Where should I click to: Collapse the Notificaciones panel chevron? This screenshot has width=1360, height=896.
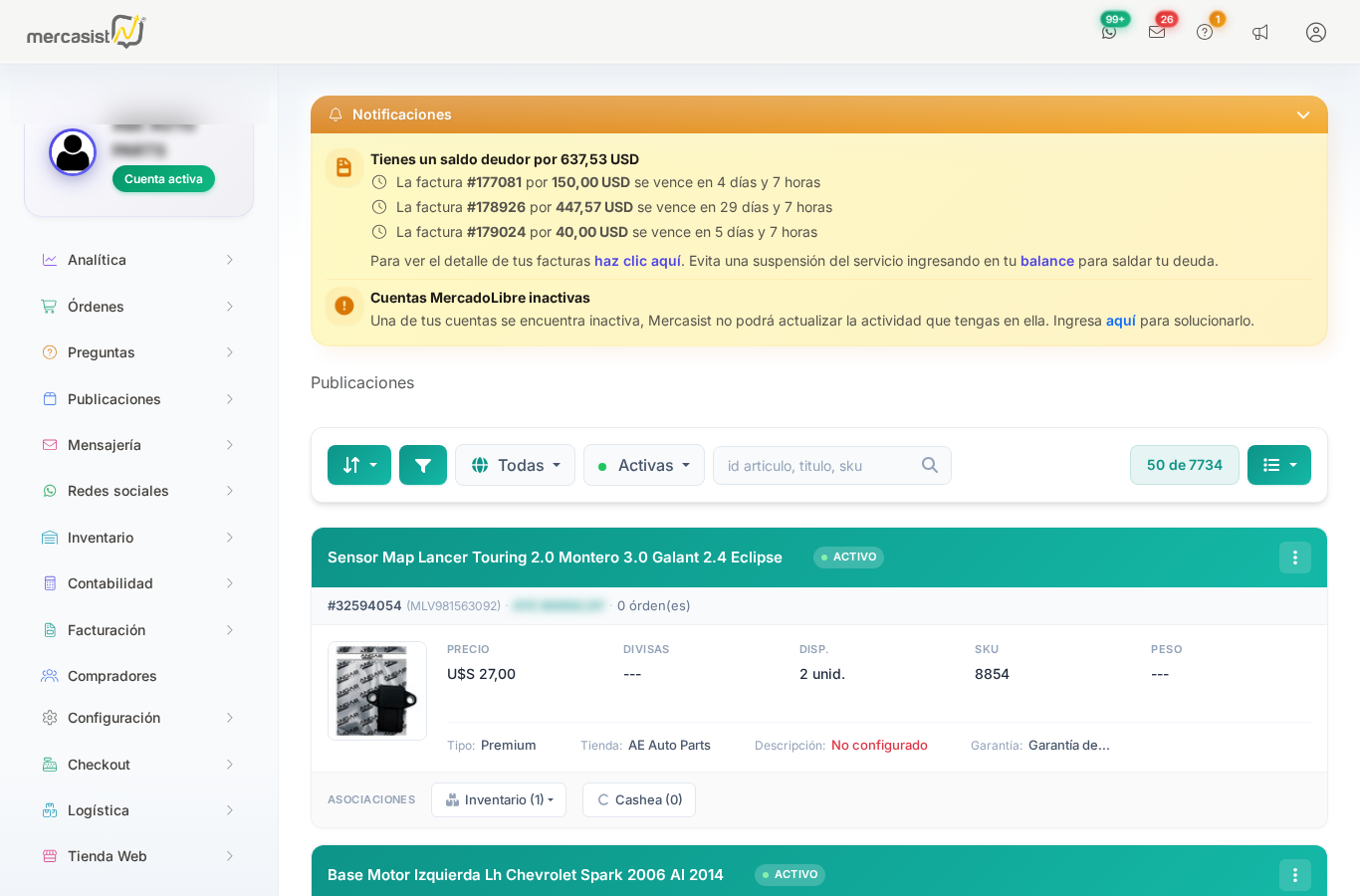pos(1303,115)
